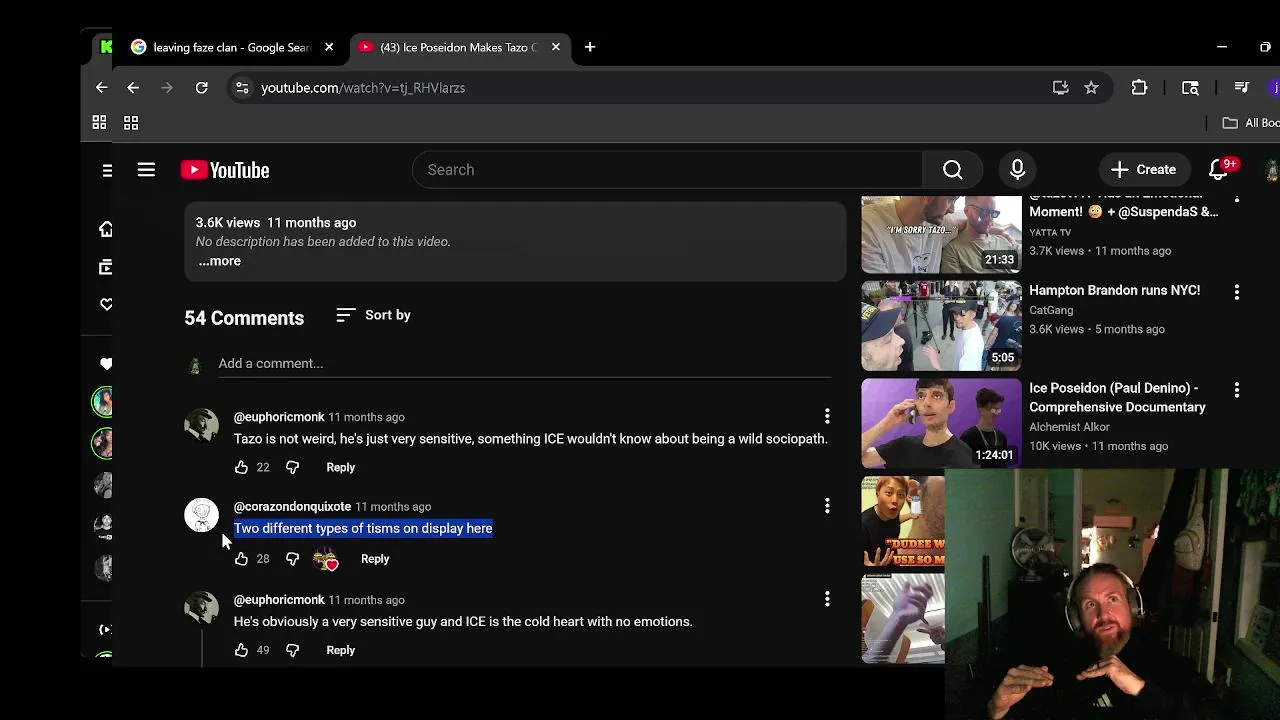
Task: Open the Ice Poseidon Comprehensive Documentary thumbnail
Action: click(941, 423)
